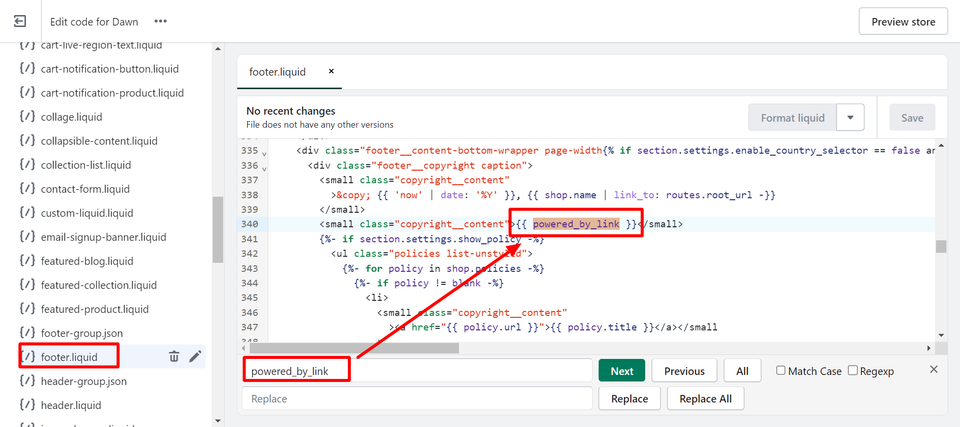Delete footer.liquid with the trash icon
The image size is (960, 427).
click(x=174, y=357)
